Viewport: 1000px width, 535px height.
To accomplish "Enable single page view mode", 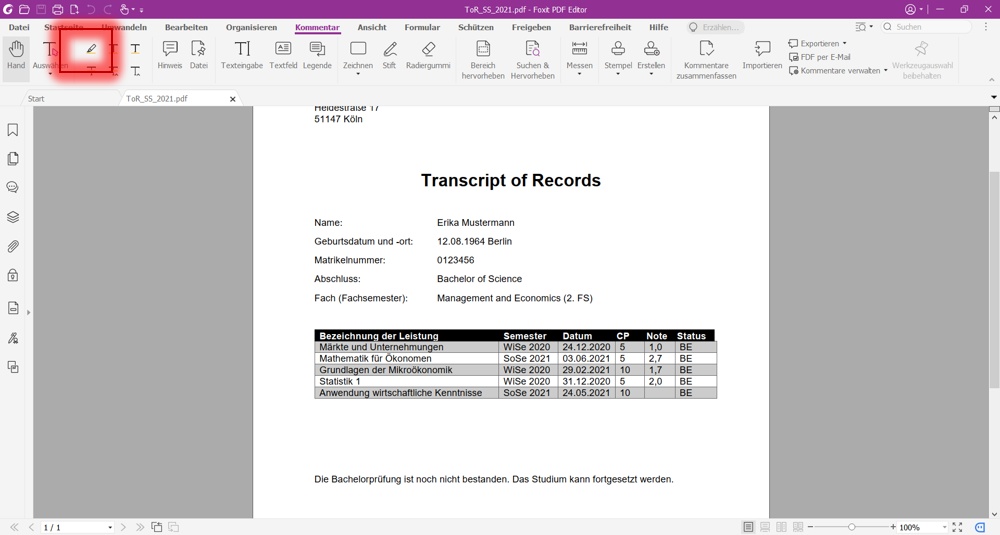I will [x=748, y=527].
